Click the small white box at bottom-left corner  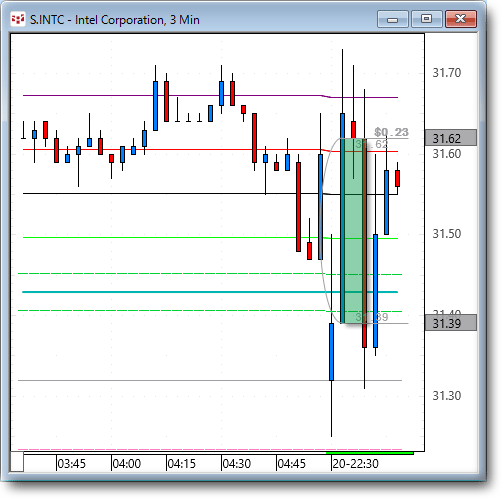17,462
